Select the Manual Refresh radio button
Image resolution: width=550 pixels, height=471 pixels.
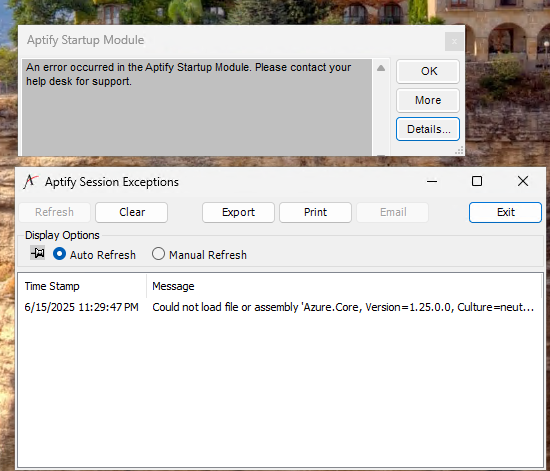158,254
